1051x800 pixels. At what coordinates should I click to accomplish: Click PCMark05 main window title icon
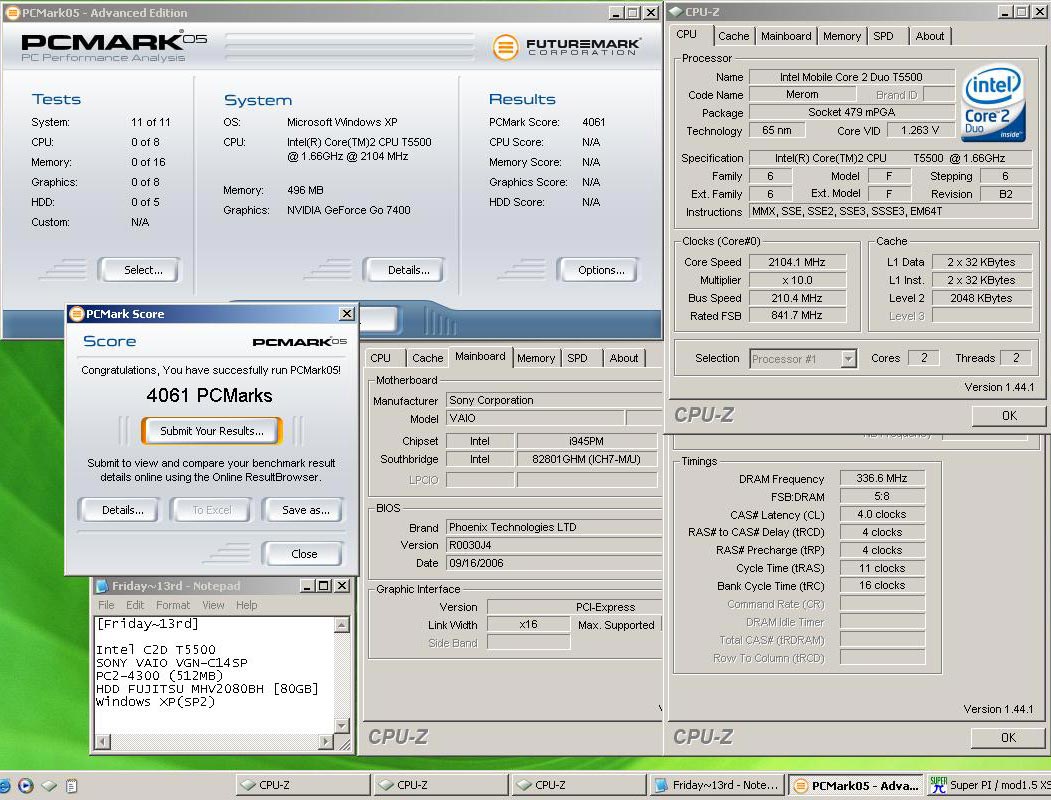click(x=12, y=12)
